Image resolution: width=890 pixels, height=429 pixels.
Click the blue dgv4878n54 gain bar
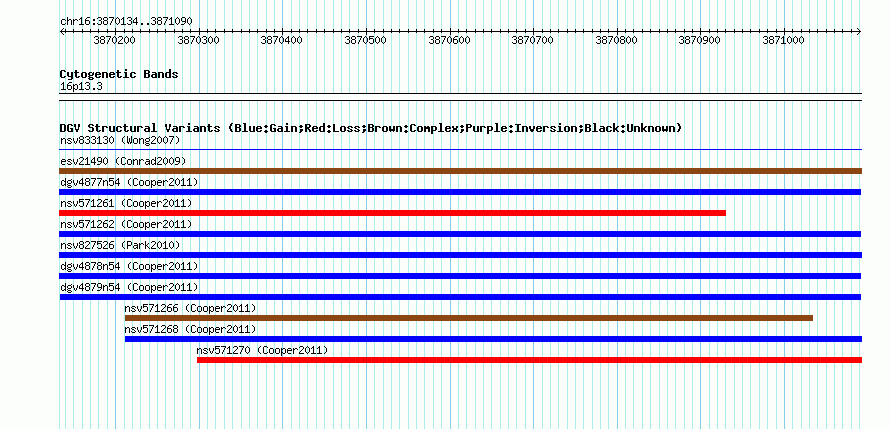coord(460,276)
